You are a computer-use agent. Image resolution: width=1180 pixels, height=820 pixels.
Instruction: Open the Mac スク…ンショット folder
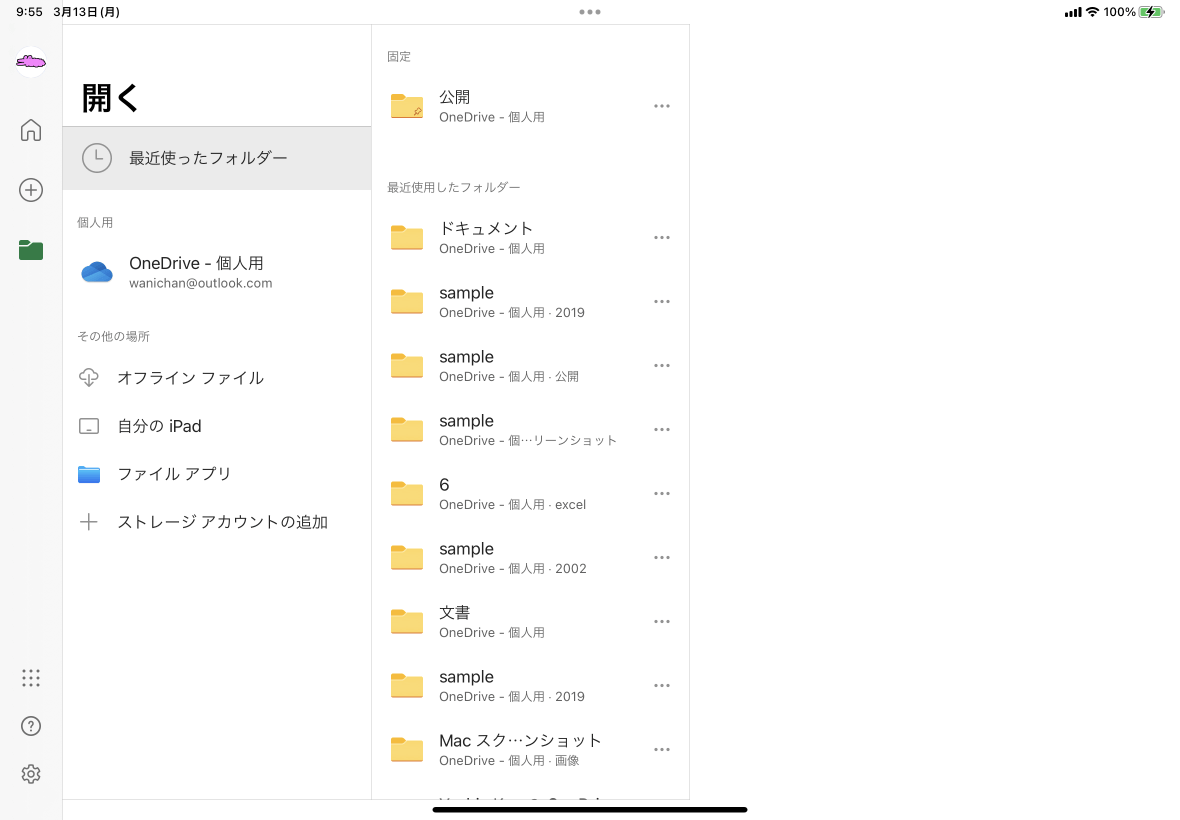[x=520, y=749]
